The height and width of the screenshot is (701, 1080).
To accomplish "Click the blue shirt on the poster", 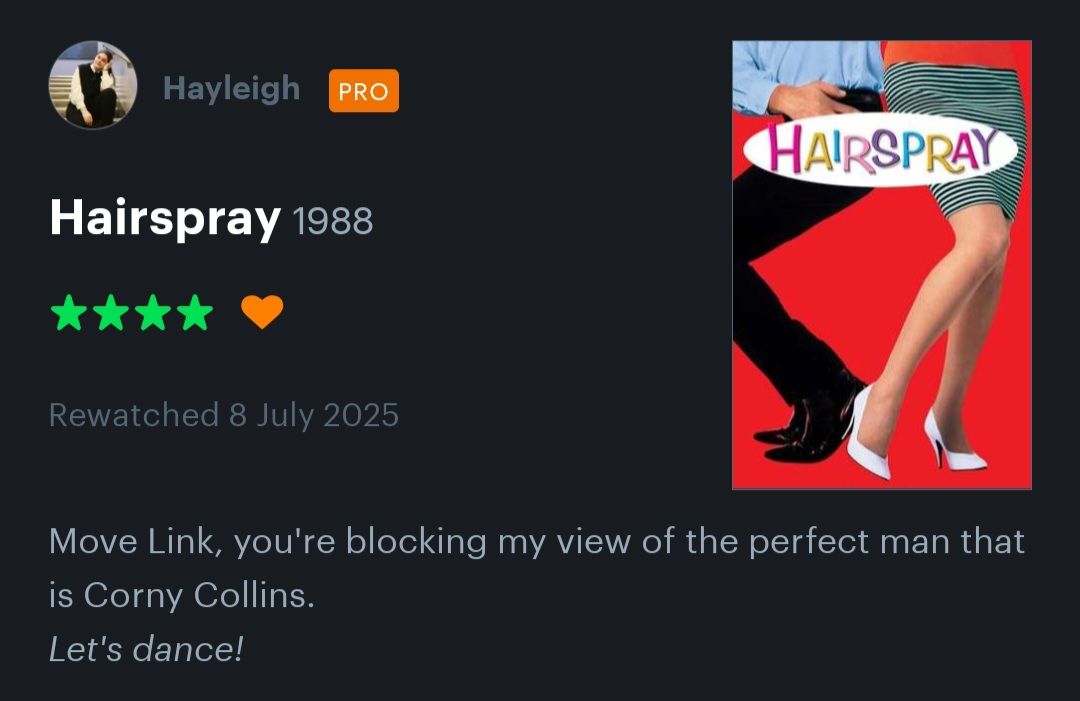I will tap(806, 74).
